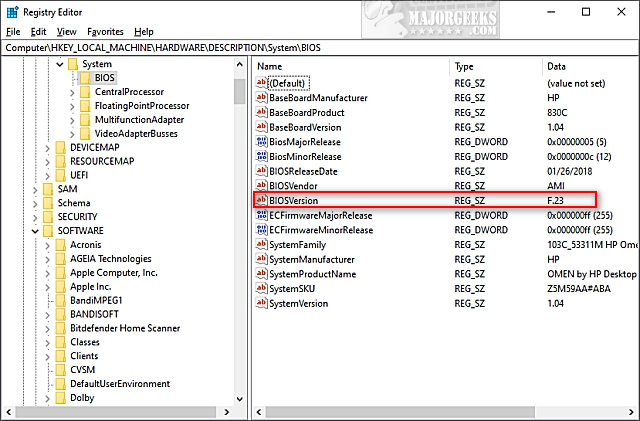Expand the RESOURCEMAP key
Viewport: 640px width, 421px height.
(48, 162)
